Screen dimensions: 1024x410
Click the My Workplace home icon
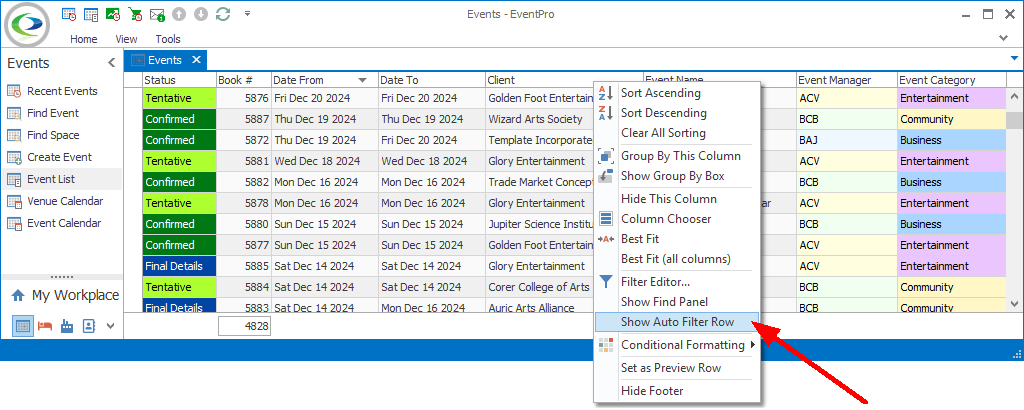pyautogui.click(x=18, y=296)
